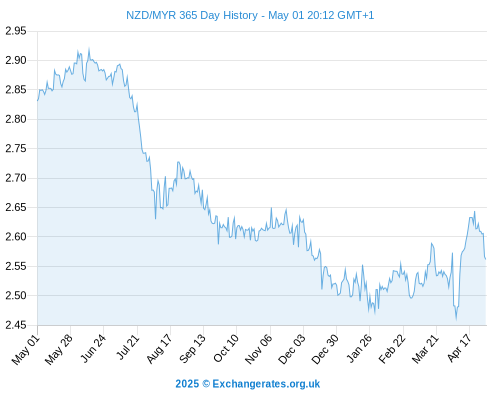Viewport: 495px width, 400px height.
Task: Select the Mar 21 axis label
Action: coord(425,349)
